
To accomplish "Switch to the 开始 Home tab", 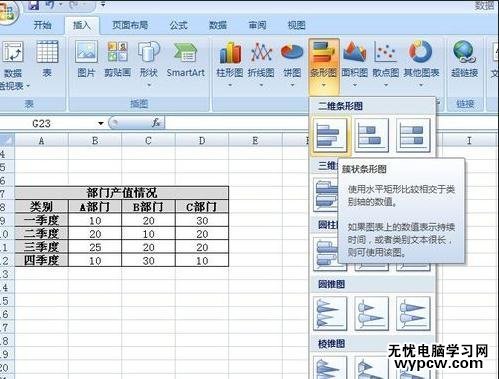I will (42, 25).
